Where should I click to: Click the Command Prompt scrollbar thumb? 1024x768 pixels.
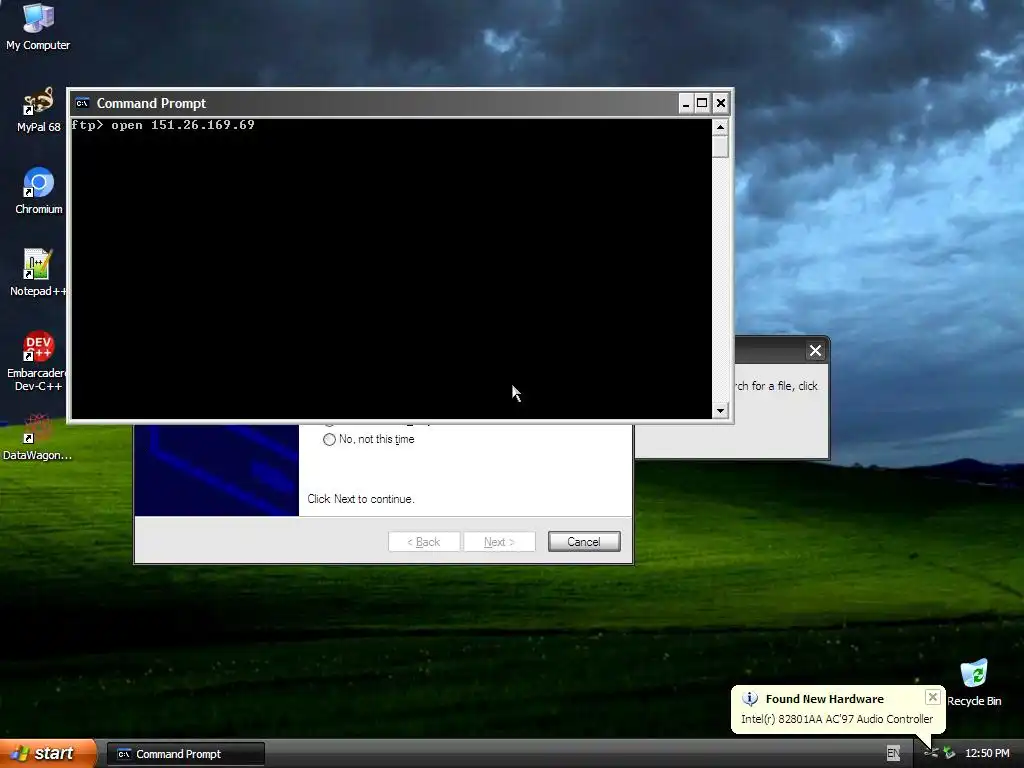click(720, 146)
